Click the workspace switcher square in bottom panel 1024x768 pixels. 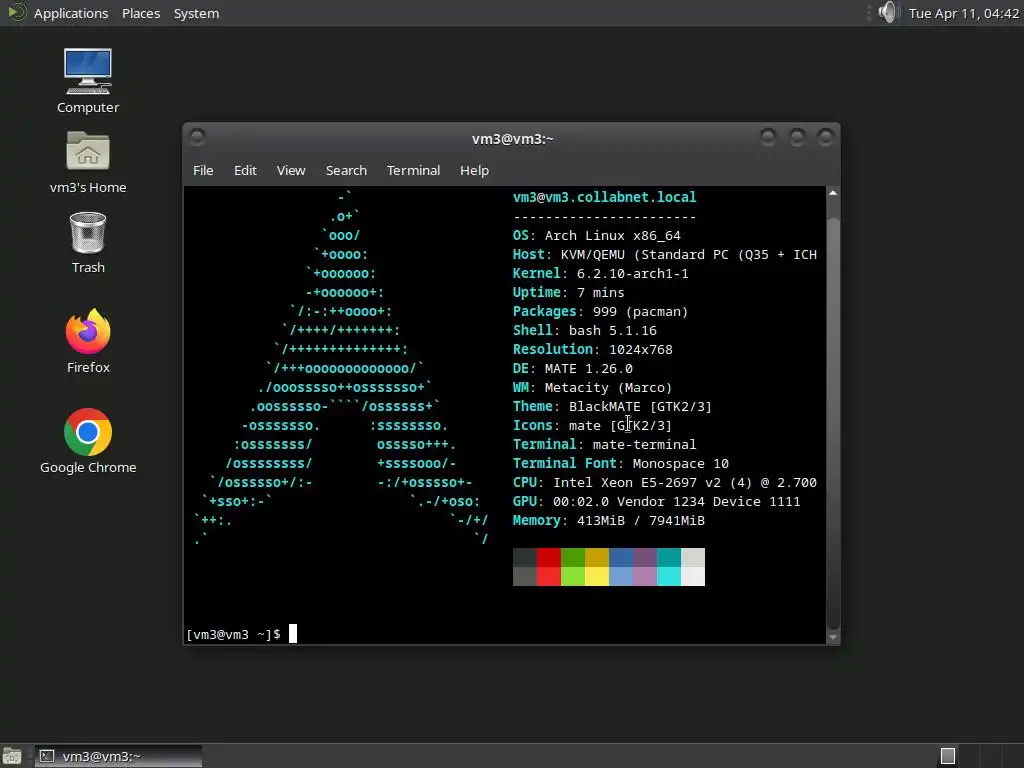coord(948,756)
